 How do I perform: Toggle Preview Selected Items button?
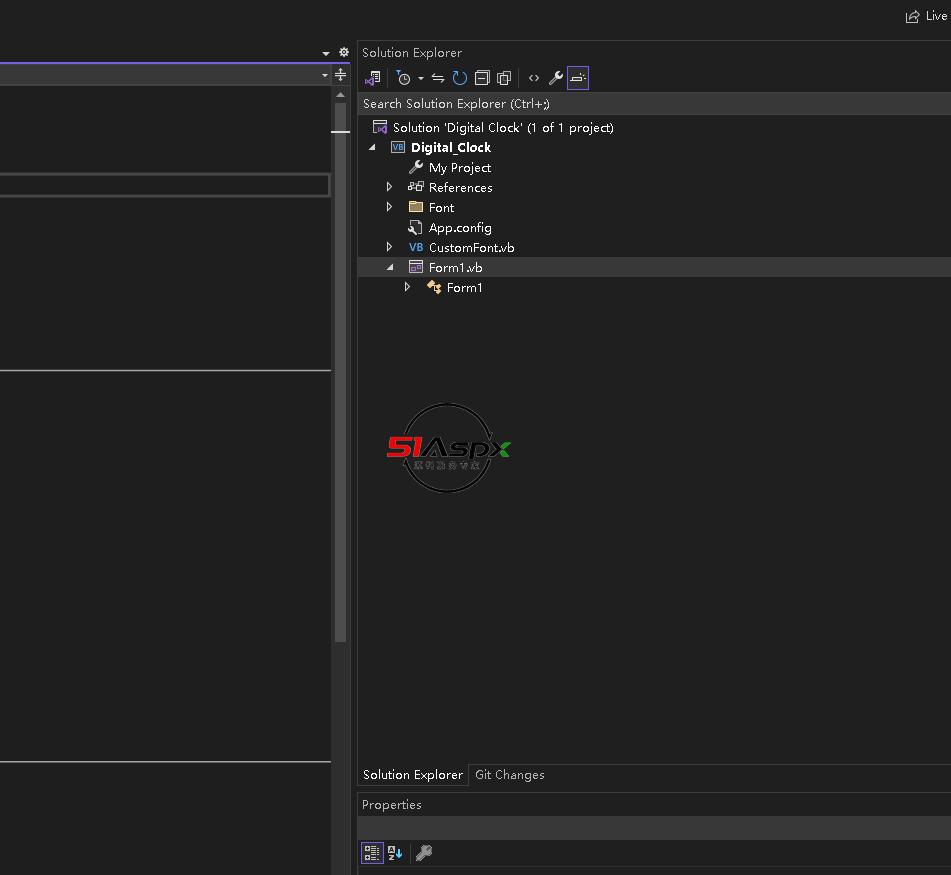click(x=578, y=78)
